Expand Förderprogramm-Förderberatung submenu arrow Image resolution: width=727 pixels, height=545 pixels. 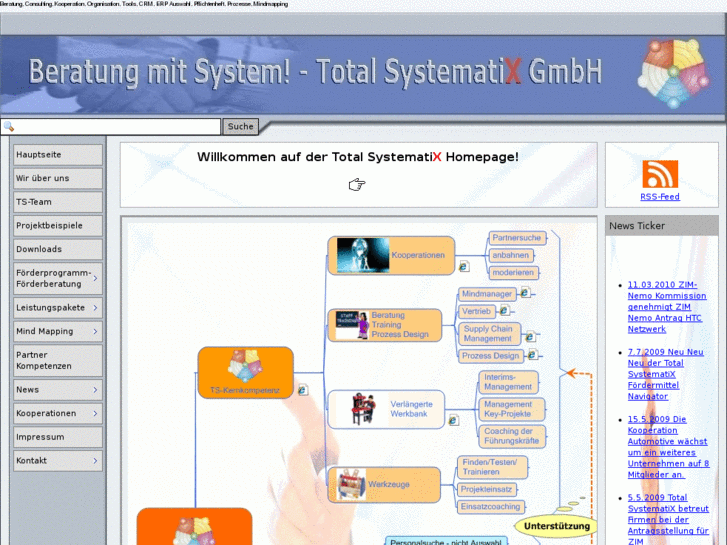(x=95, y=278)
